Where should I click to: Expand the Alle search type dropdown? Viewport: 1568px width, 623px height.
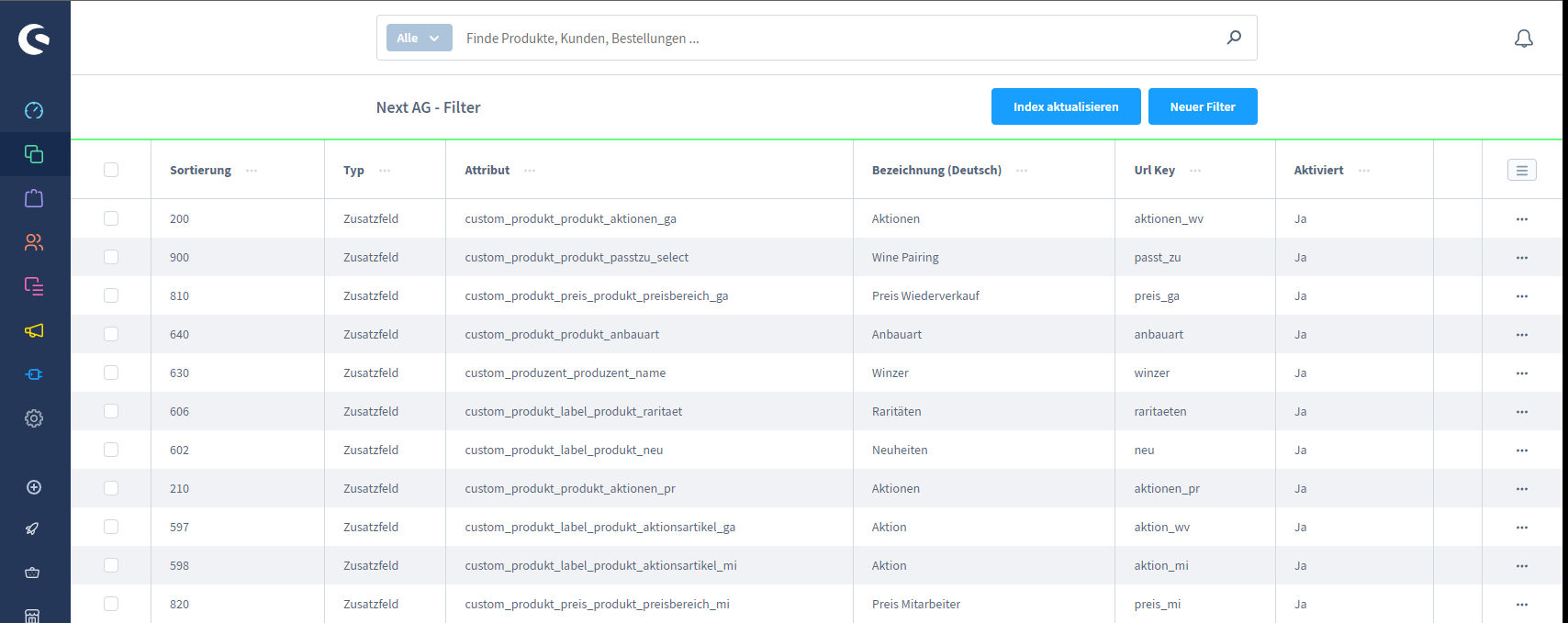coord(419,38)
